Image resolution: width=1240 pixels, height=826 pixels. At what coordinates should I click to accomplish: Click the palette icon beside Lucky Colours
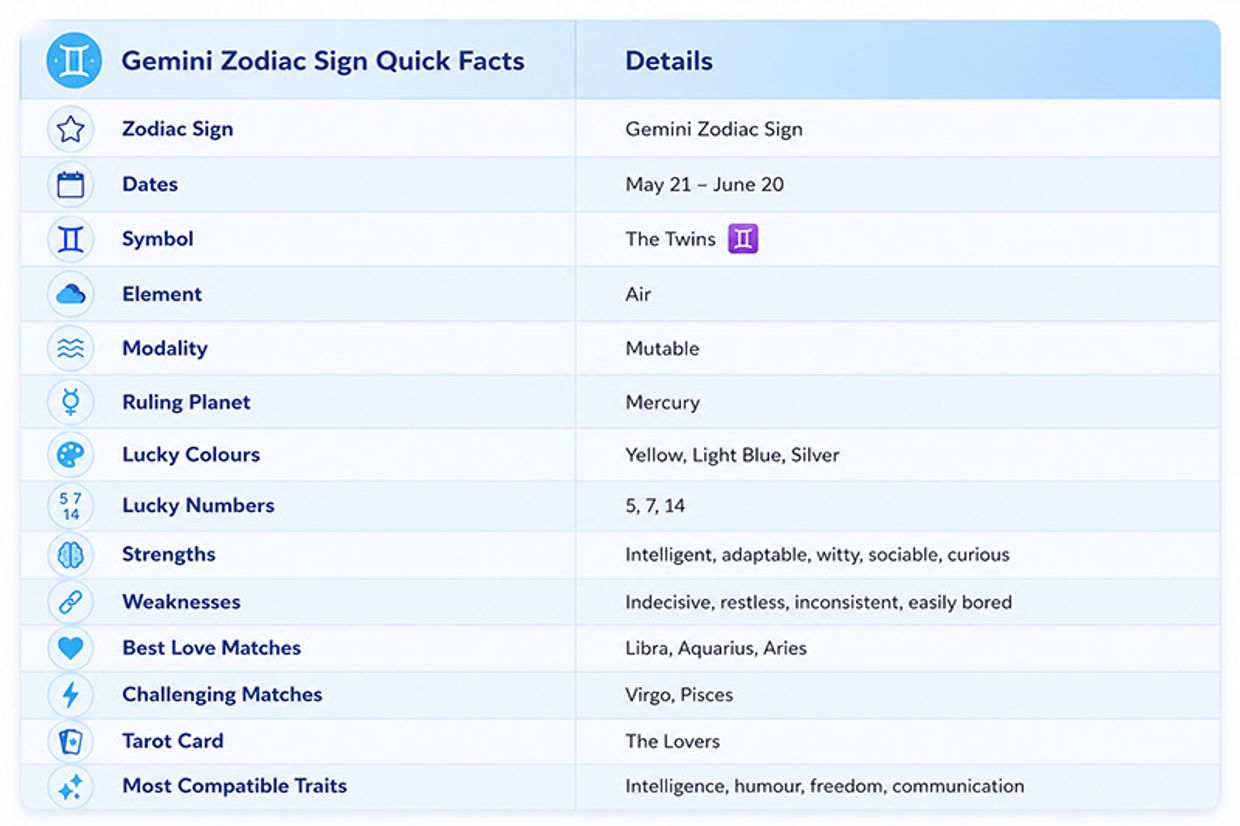70,455
